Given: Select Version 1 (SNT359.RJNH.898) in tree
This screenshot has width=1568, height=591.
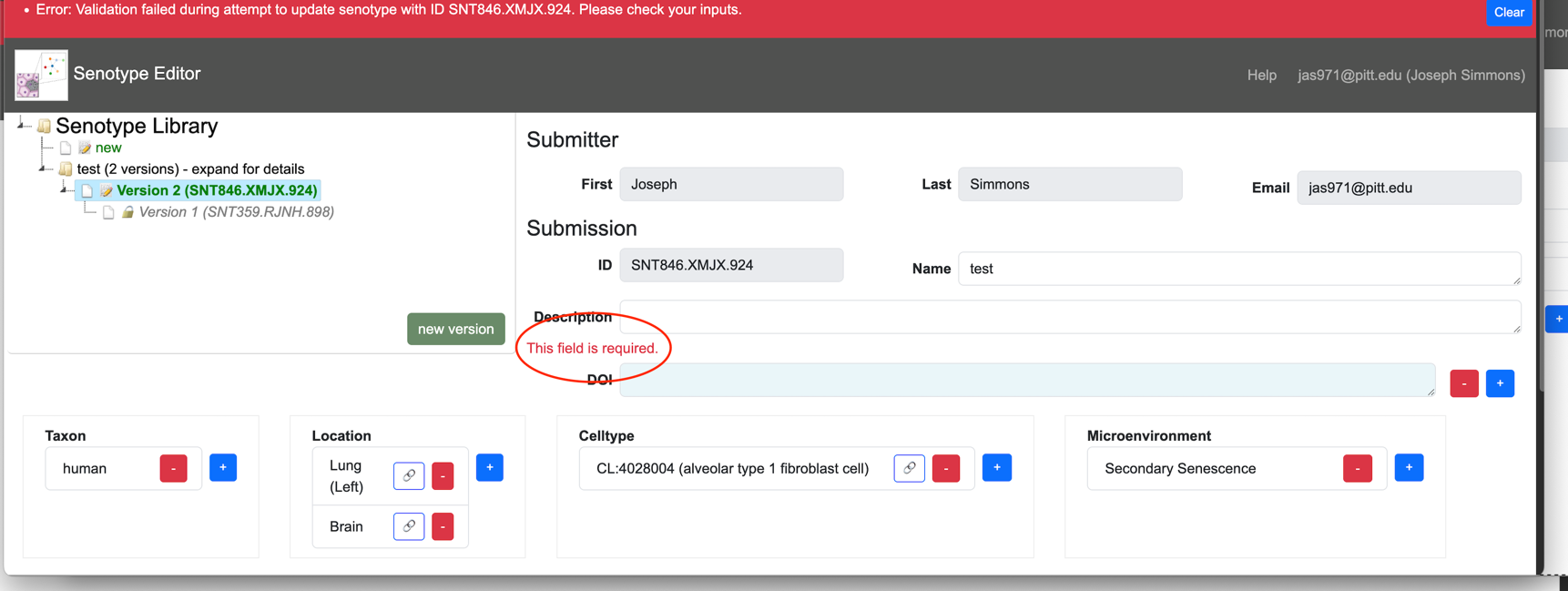Looking at the screenshot, I should pos(236,212).
